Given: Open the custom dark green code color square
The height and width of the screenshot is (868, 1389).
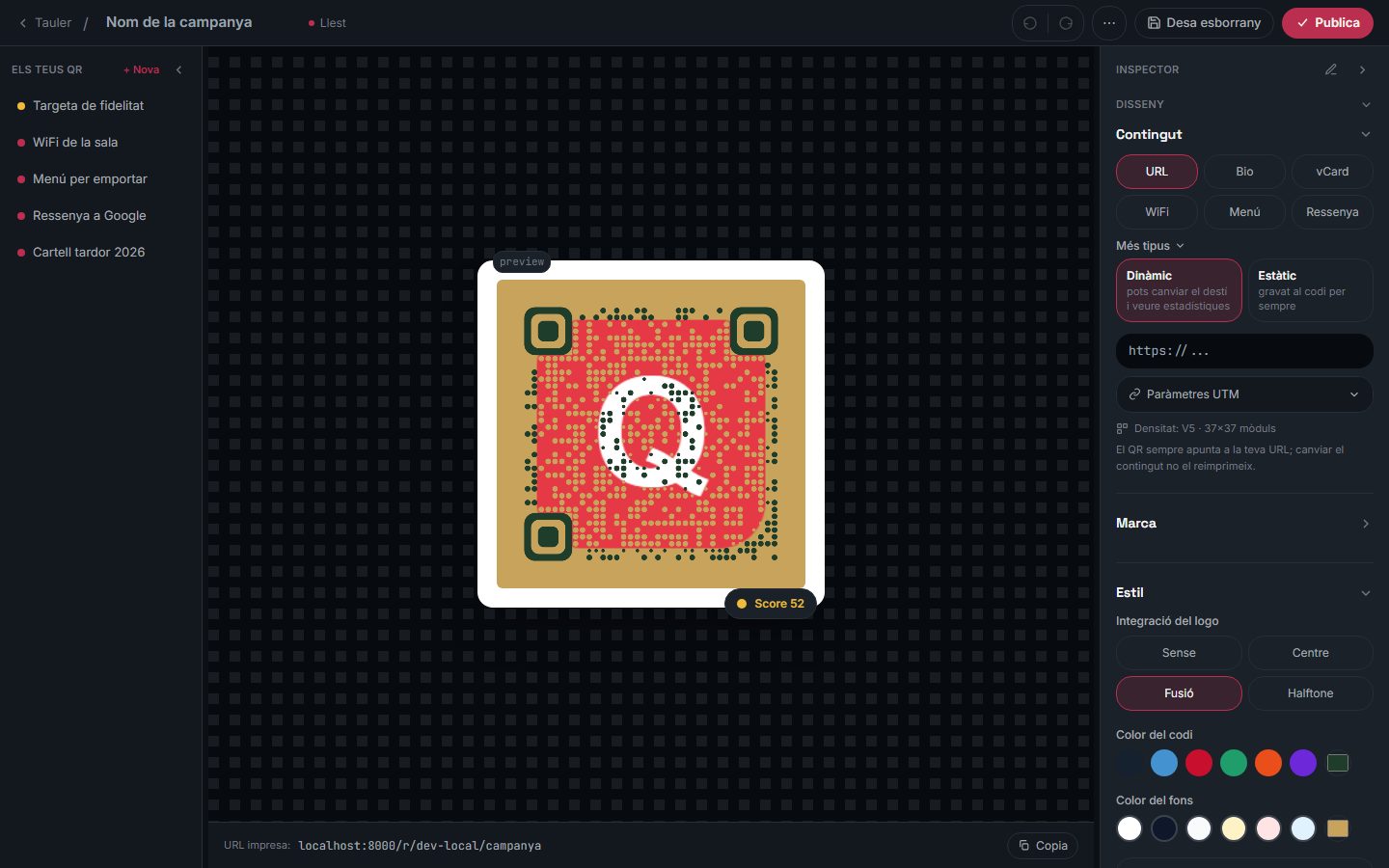Looking at the screenshot, I should (x=1338, y=763).
